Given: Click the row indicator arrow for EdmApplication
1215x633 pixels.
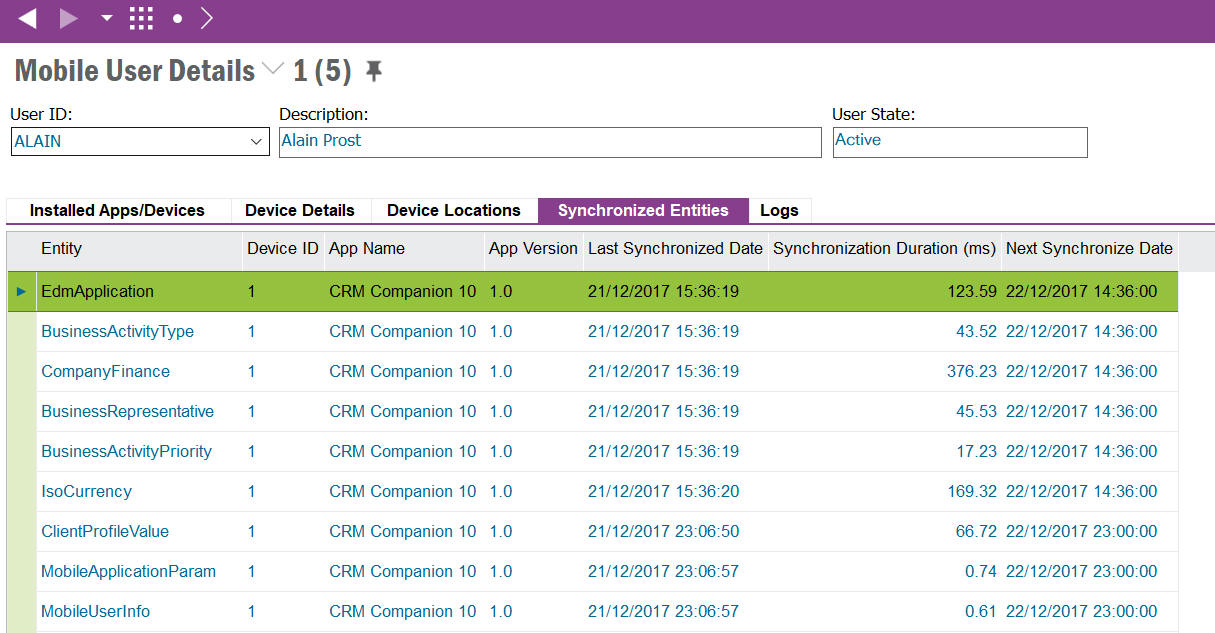Looking at the screenshot, I should click(x=21, y=291).
